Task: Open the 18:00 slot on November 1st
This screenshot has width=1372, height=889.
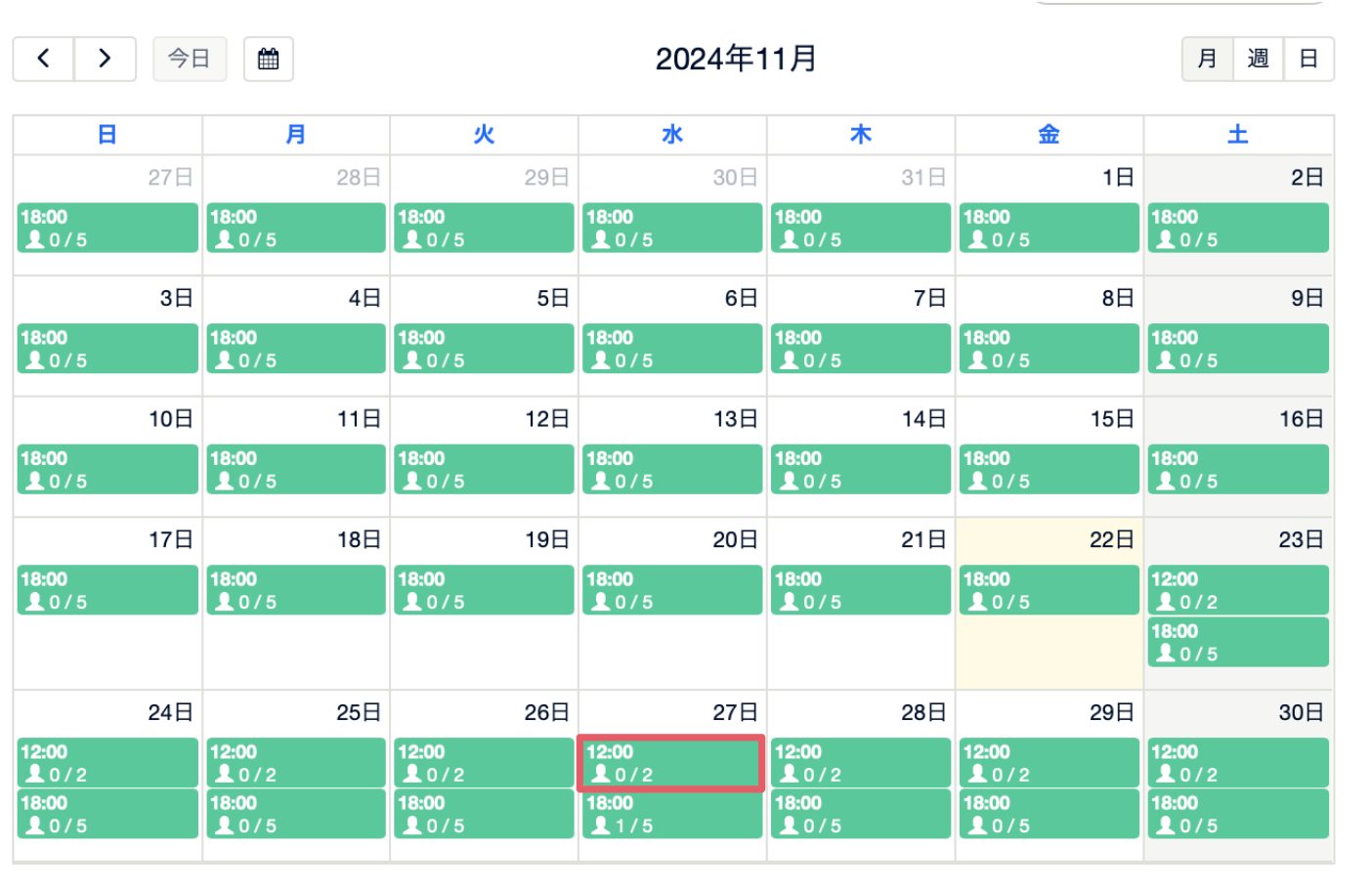Action: (x=1049, y=228)
